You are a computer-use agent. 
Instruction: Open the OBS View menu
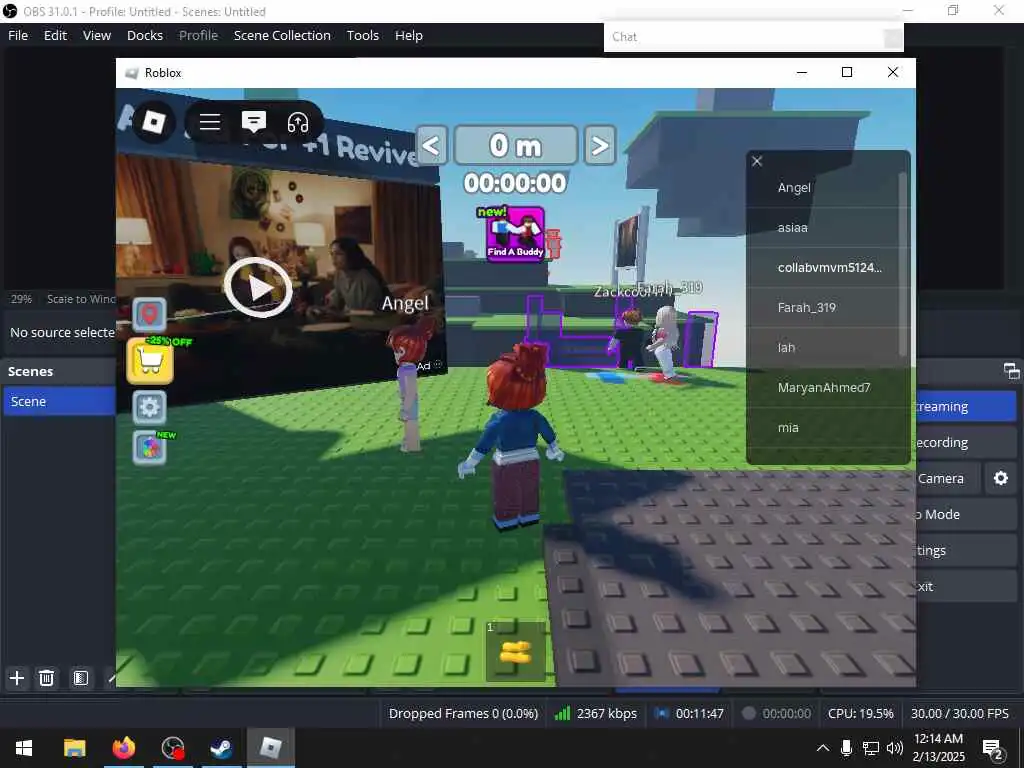[97, 35]
